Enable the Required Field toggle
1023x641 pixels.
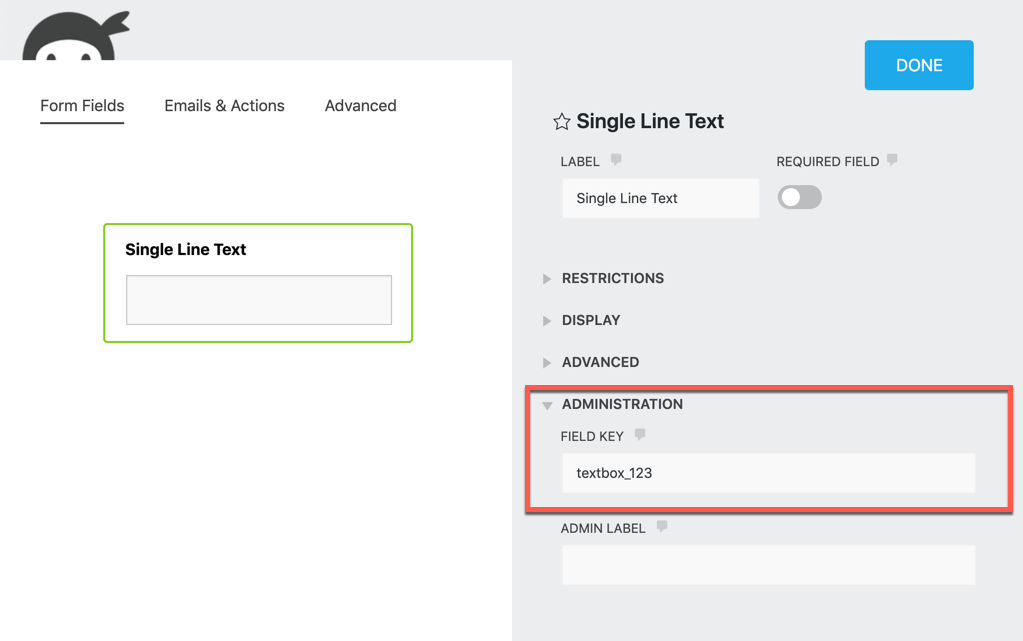(x=799, y=198)
